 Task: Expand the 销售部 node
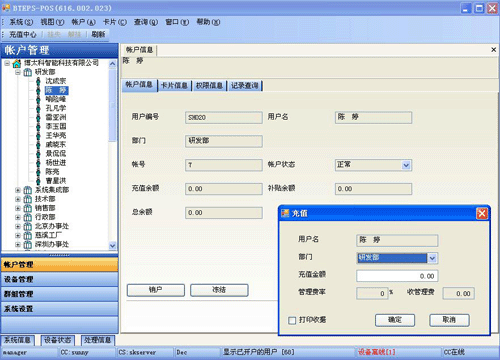click(18, 208)
